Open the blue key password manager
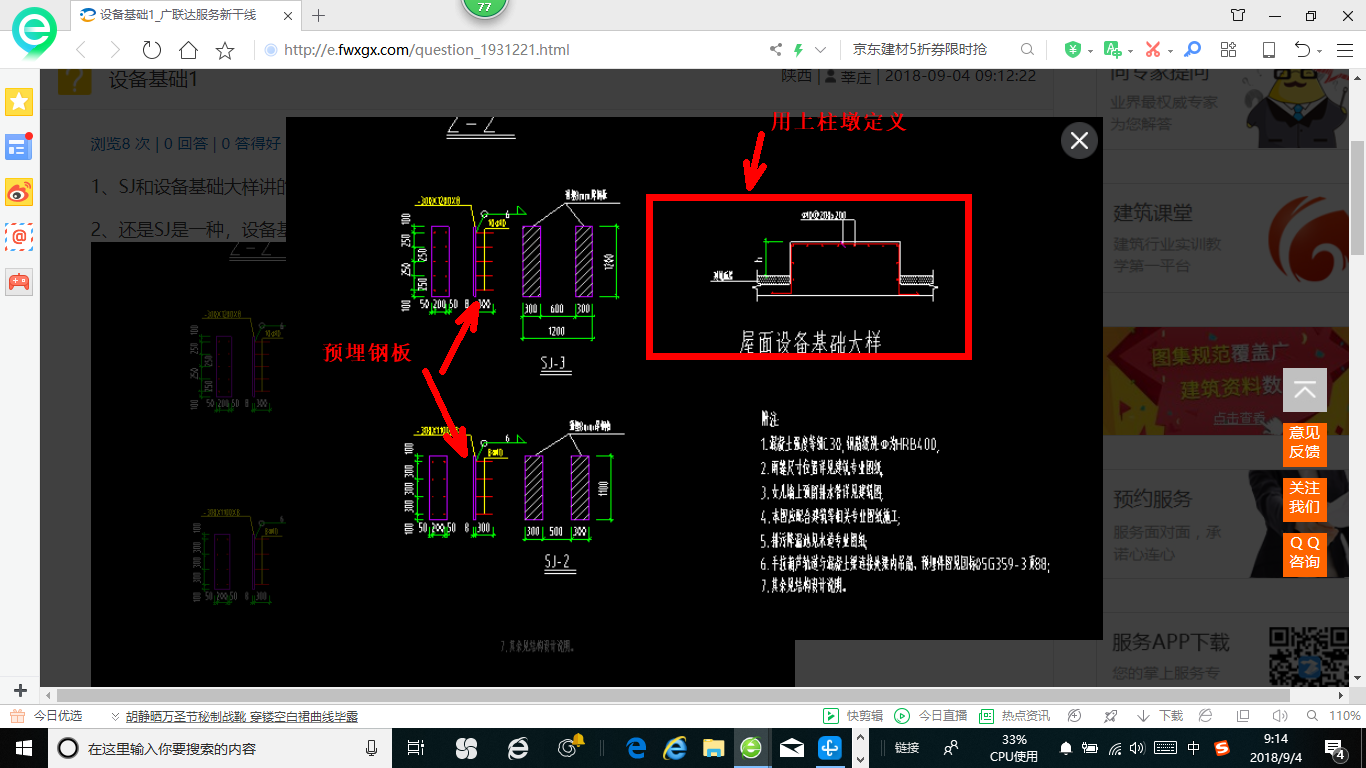The height and width of the screenshot is (768, 1366). pyautogui.click(x=1192, y=50)
